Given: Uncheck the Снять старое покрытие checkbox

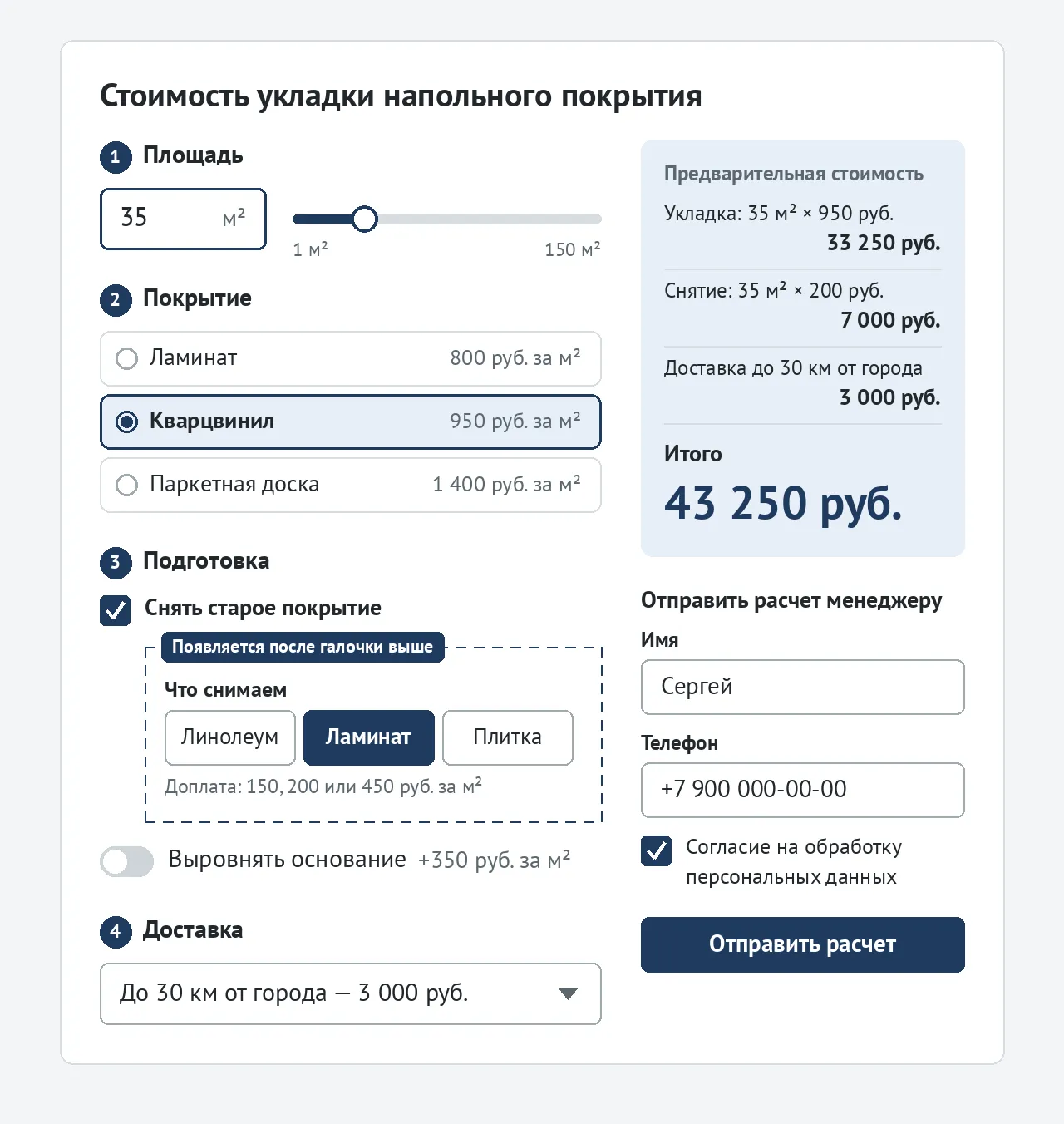Looking at the screenshot, I should point(115,611).
